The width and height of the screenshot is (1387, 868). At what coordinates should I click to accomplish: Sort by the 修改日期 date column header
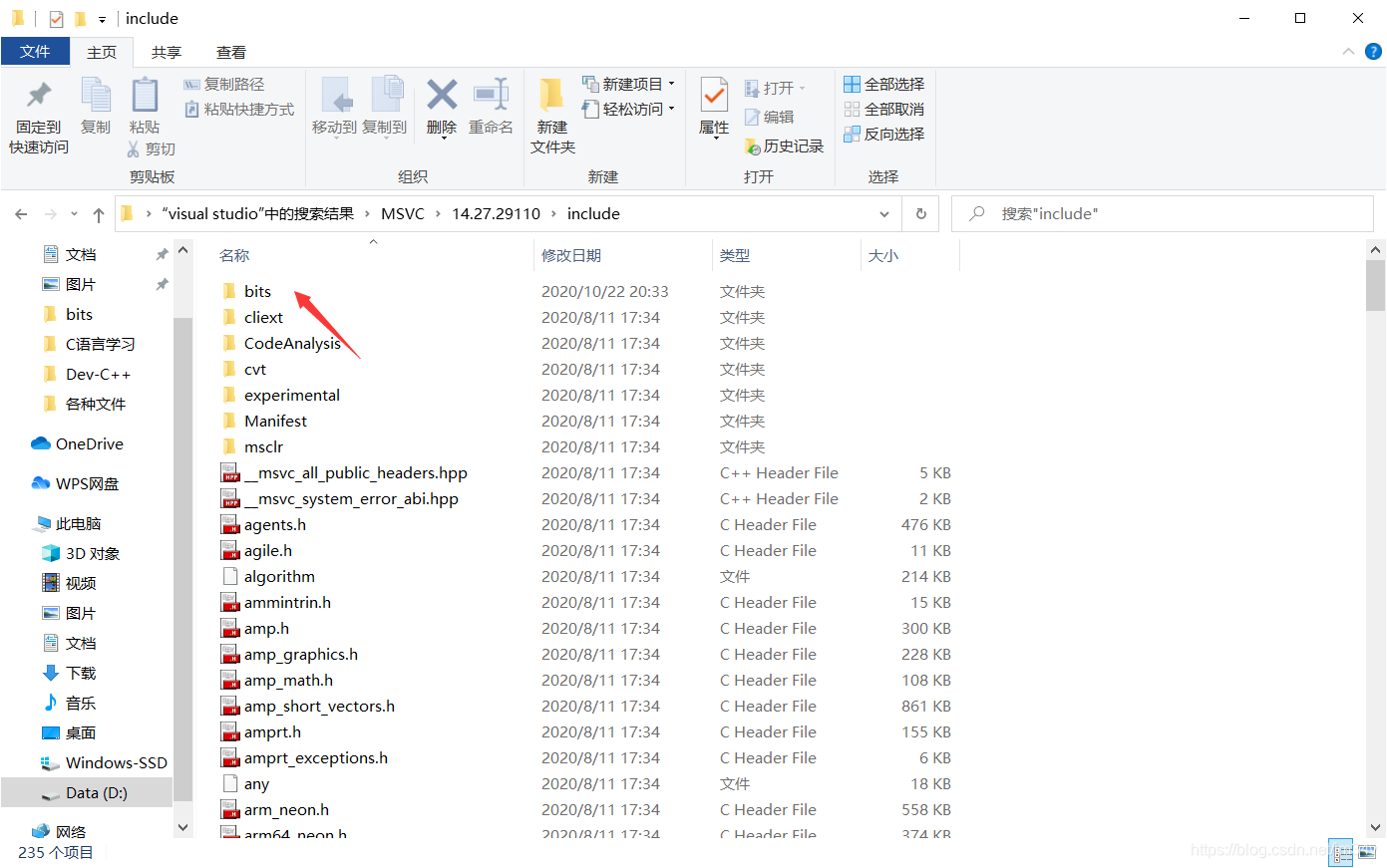click(571, 256)
